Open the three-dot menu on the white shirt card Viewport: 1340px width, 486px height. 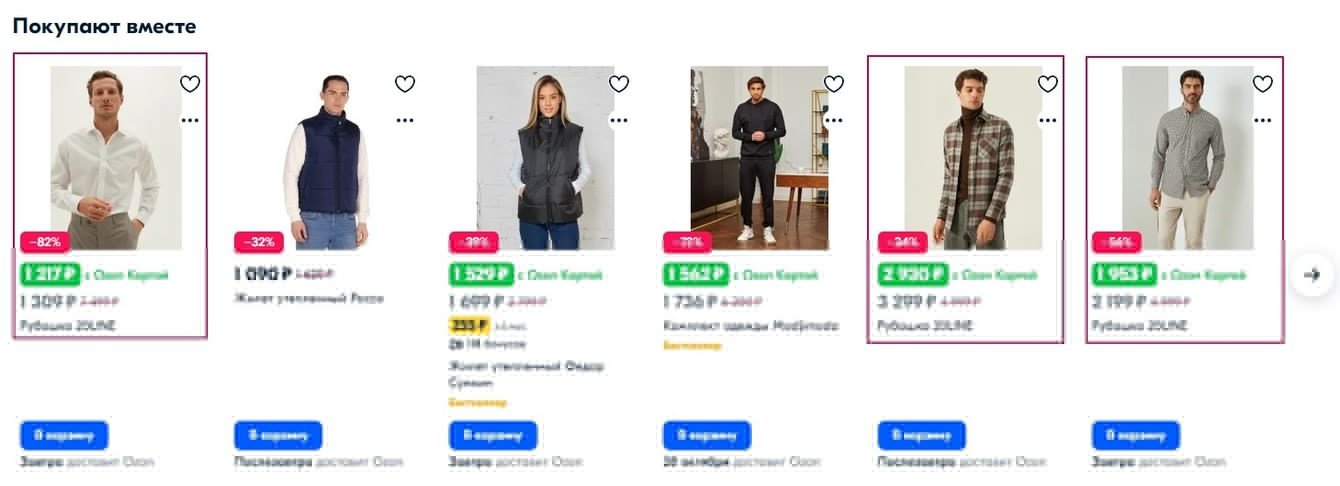(x=190, y=120)
